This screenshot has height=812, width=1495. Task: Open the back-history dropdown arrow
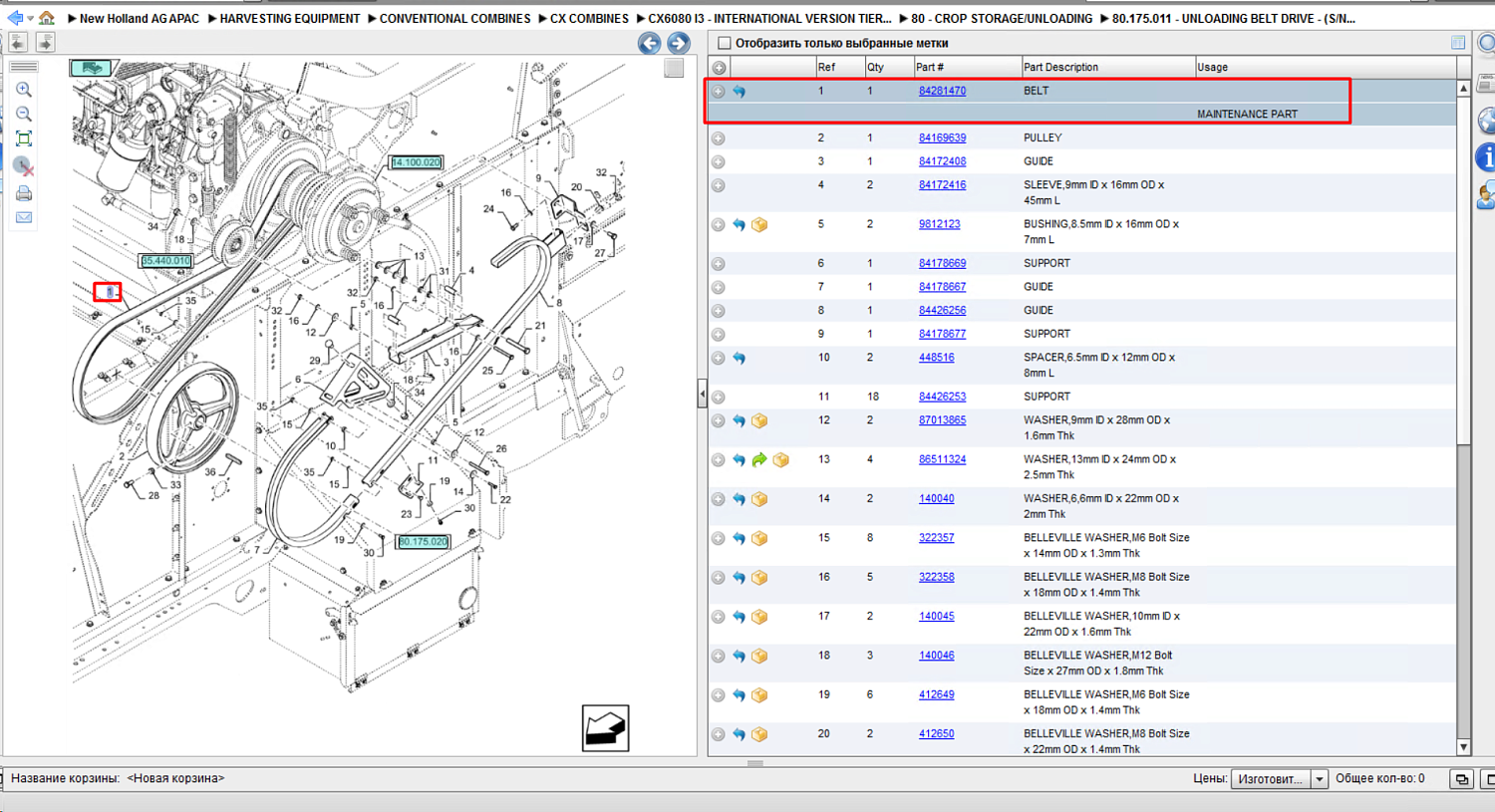(x=30, y=18)
